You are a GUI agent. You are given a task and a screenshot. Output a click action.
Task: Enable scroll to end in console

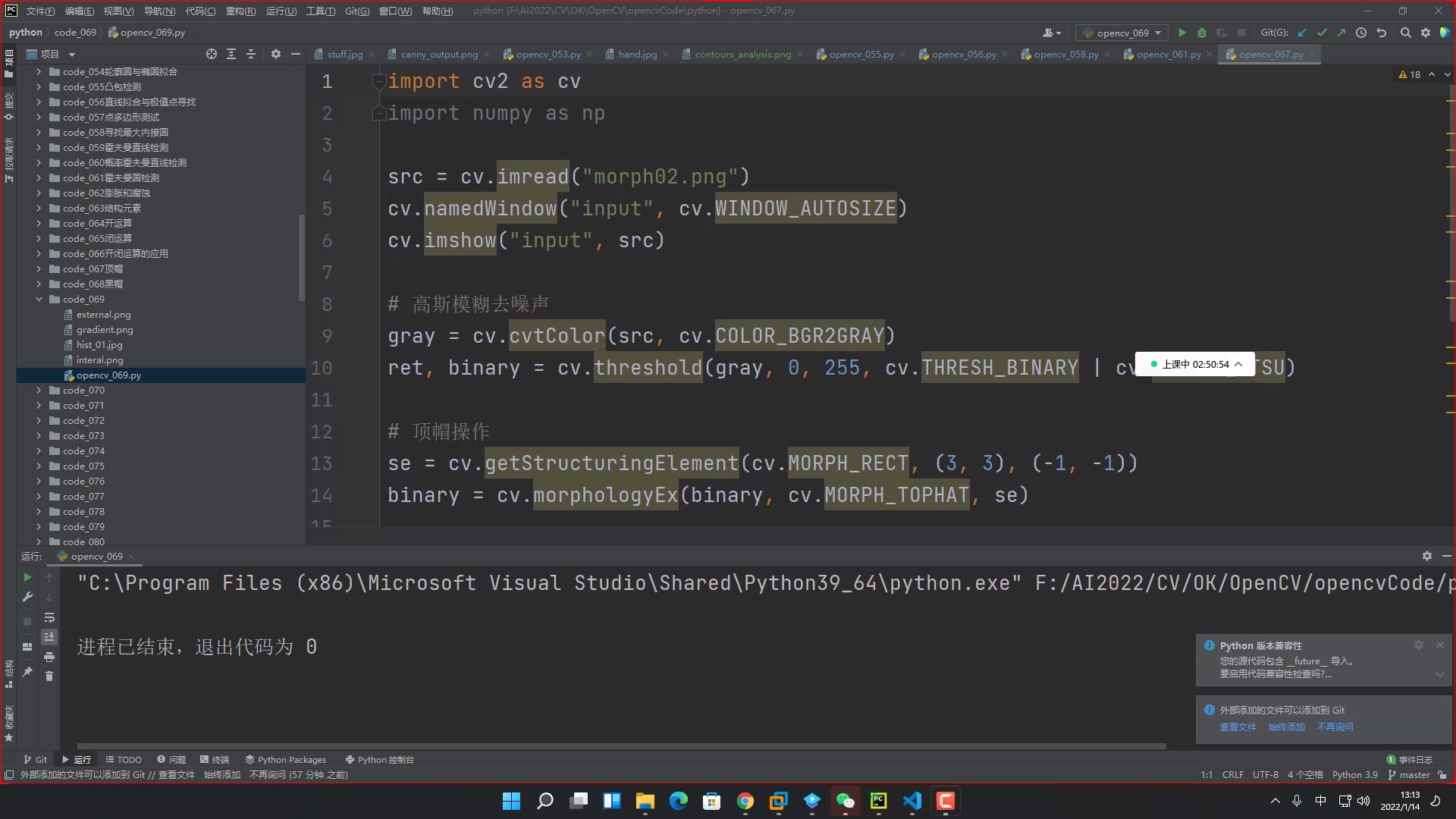[x=49, y=637]
